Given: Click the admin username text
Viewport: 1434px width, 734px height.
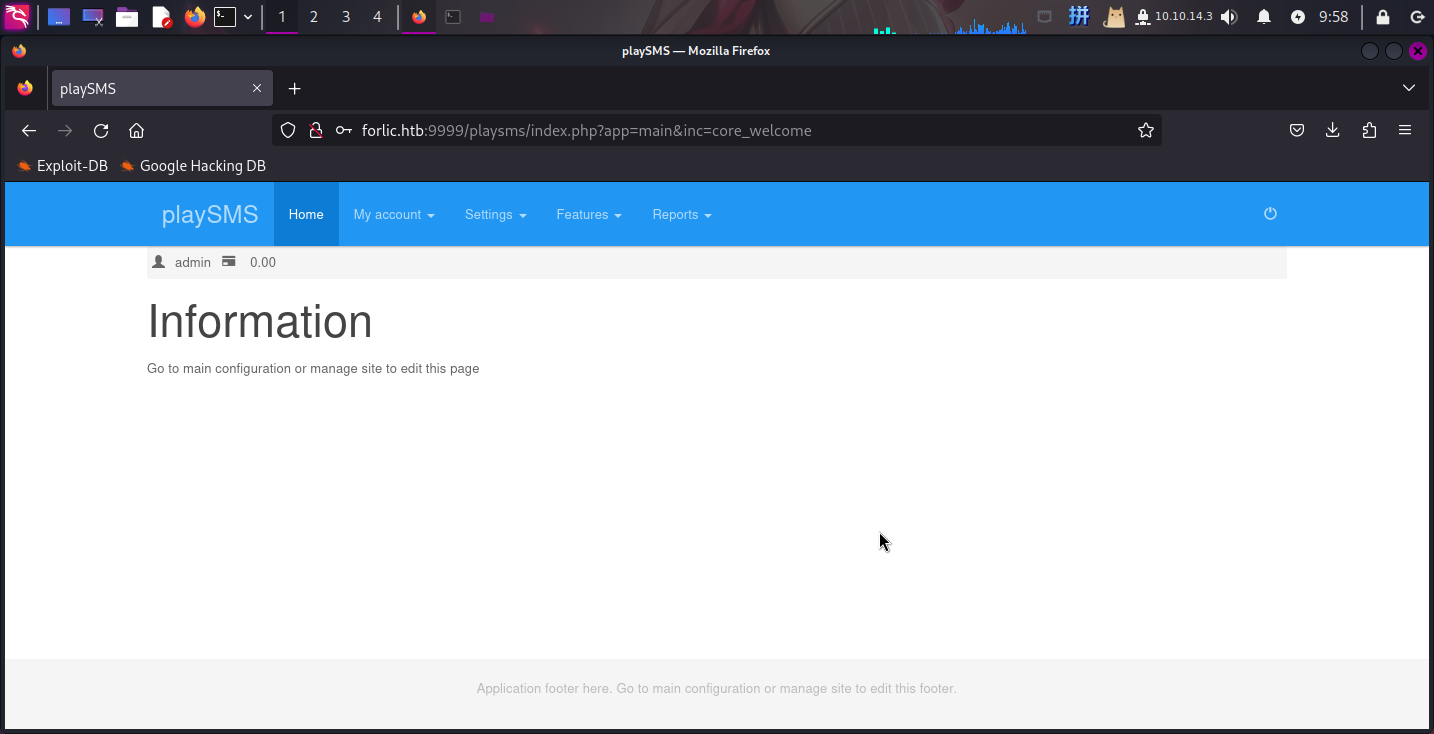Looking at the screenshot, I should point(193,262).
